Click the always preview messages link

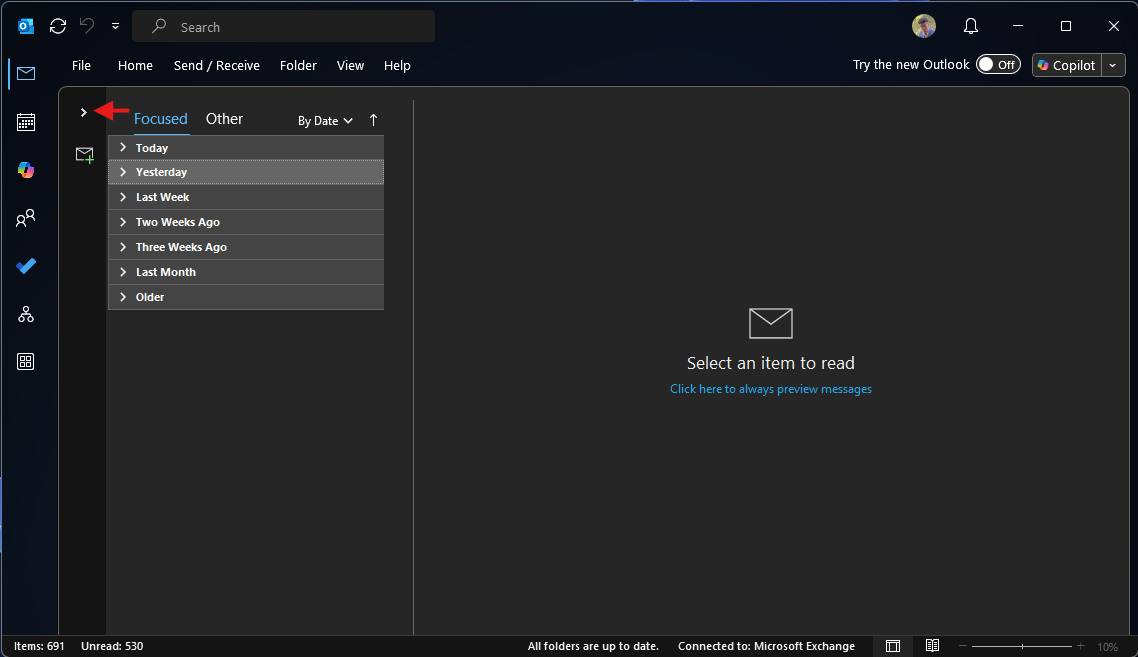tap(770, 389)
